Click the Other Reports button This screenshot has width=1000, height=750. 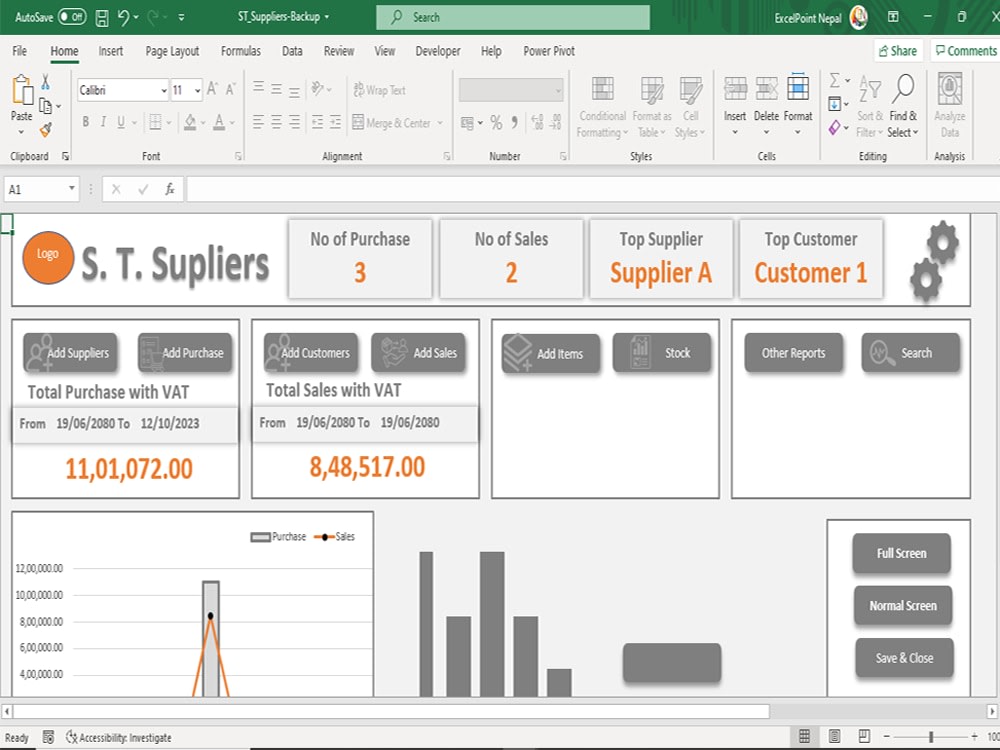tap(793, 353)
